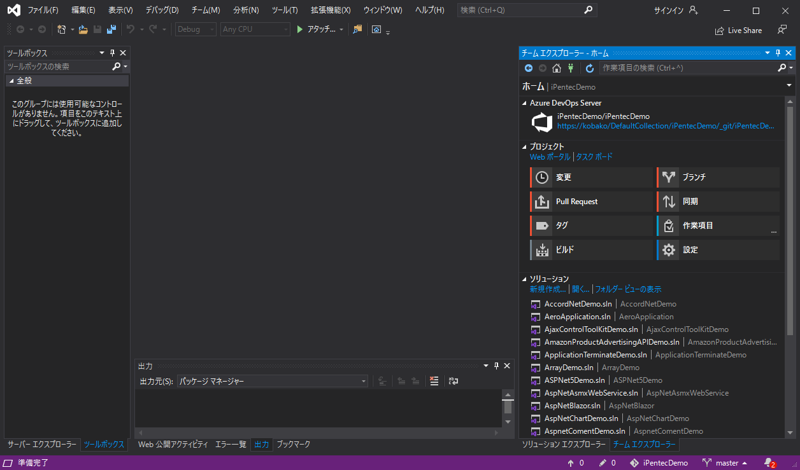Open the Debug configuration dropdown
Image resolution: width=800 pixels, height=470 pixels.
click(x=196, y=30)
